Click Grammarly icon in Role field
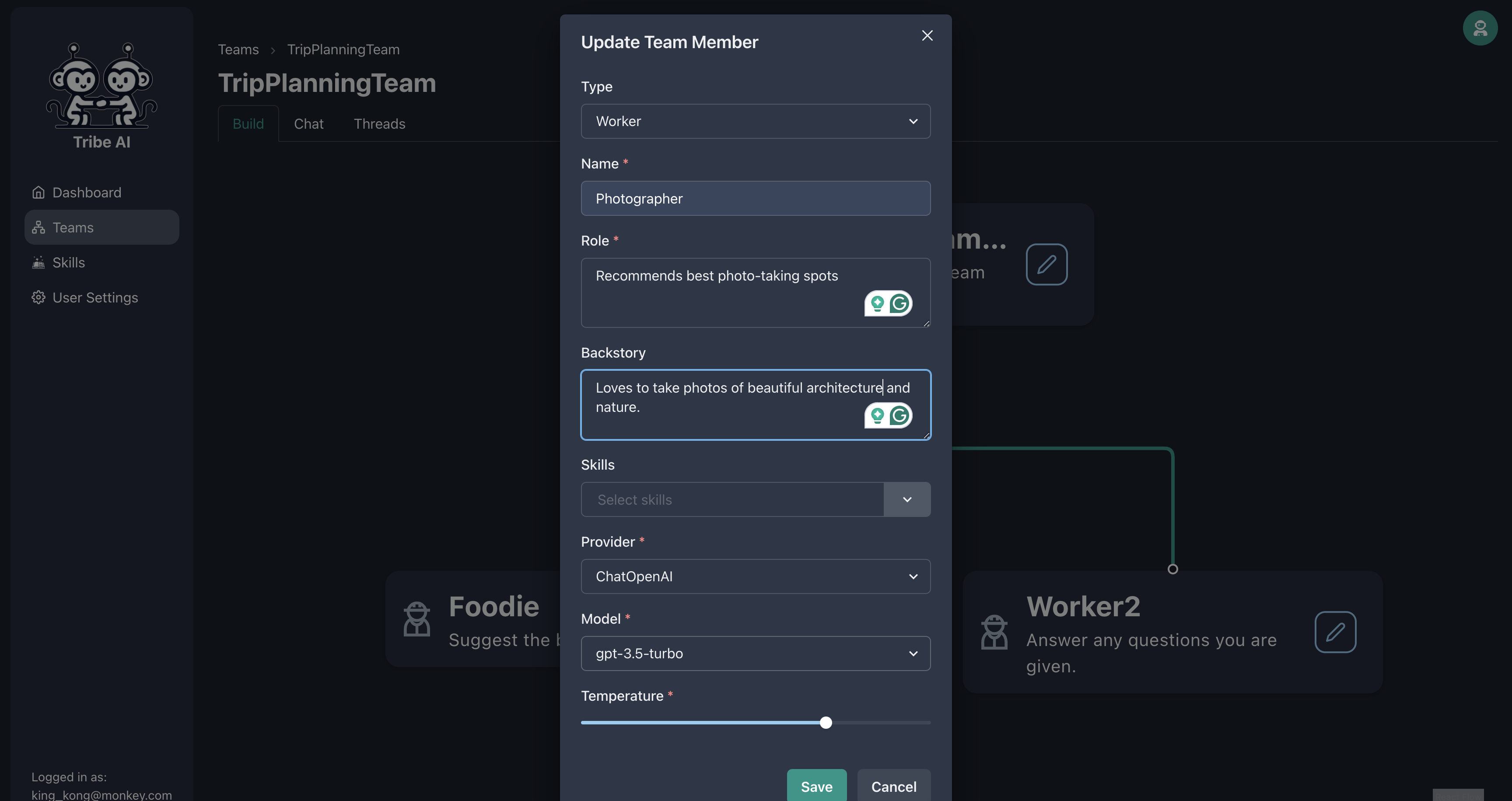Image resolution: width=1512 pixels, height=801 pixels. [x=899, y=304]
